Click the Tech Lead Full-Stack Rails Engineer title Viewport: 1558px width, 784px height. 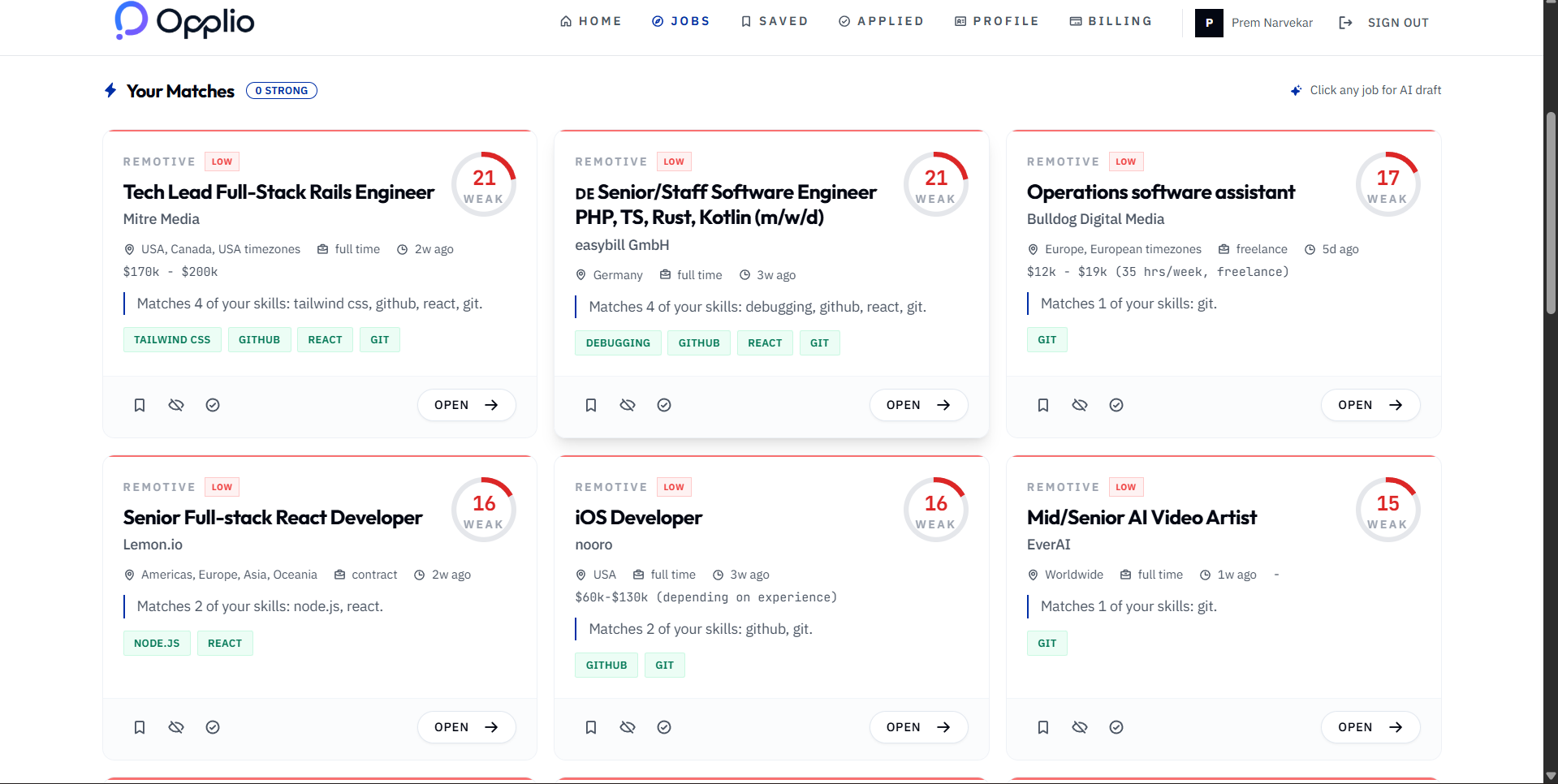278,192
